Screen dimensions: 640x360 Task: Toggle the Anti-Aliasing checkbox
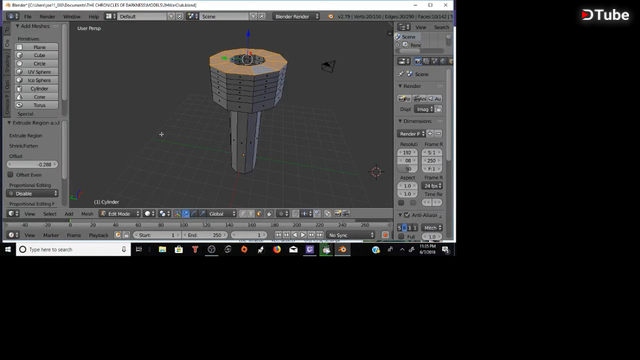click(407, 215)
